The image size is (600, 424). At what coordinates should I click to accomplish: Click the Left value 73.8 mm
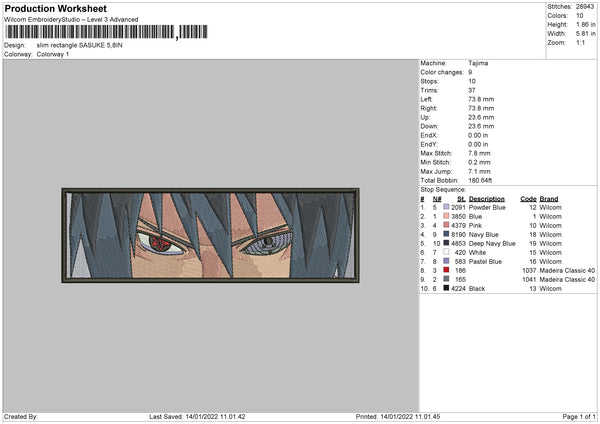[481, 99]
